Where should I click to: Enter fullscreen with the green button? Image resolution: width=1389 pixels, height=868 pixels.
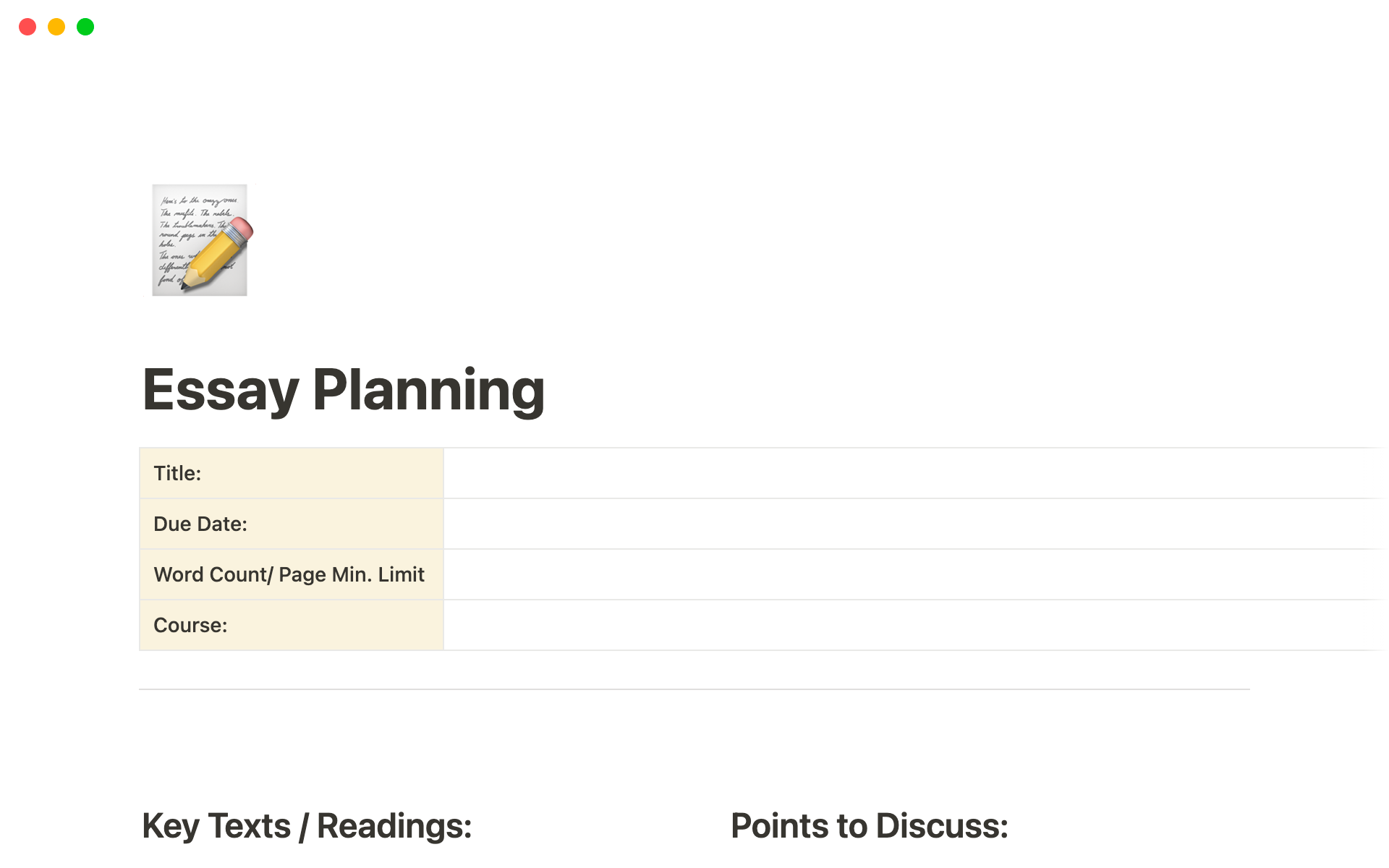click(x=85, y=27)
